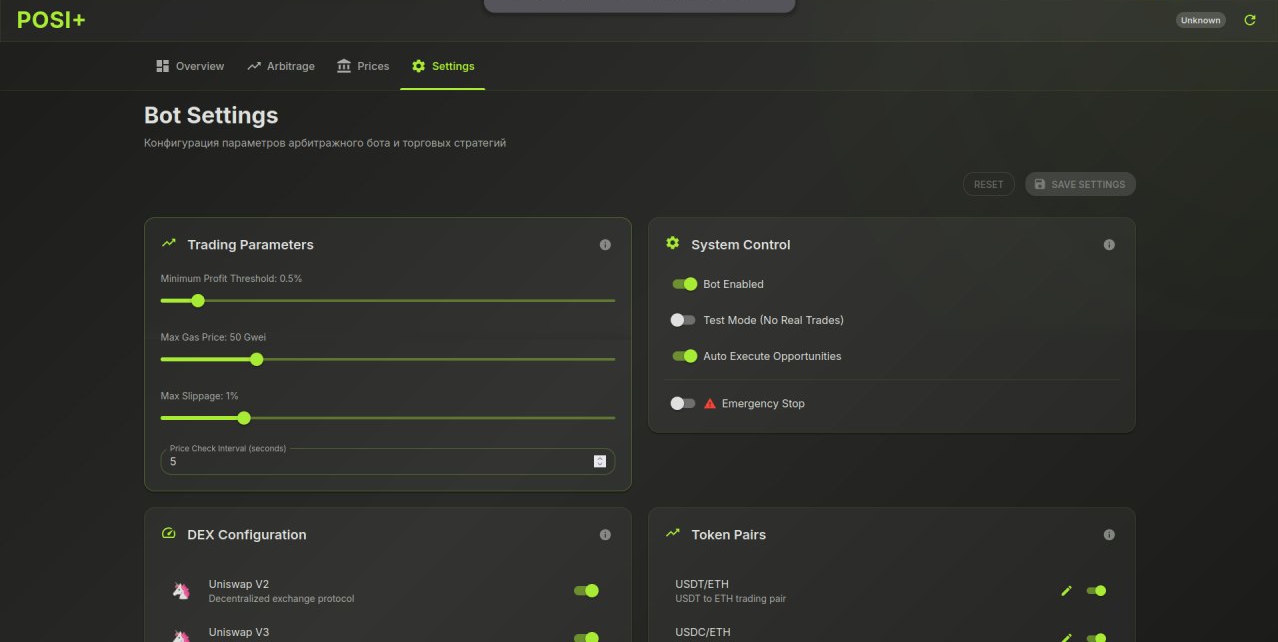
Task: Switch to the Overview tab
Action: [x=190, y=66]
